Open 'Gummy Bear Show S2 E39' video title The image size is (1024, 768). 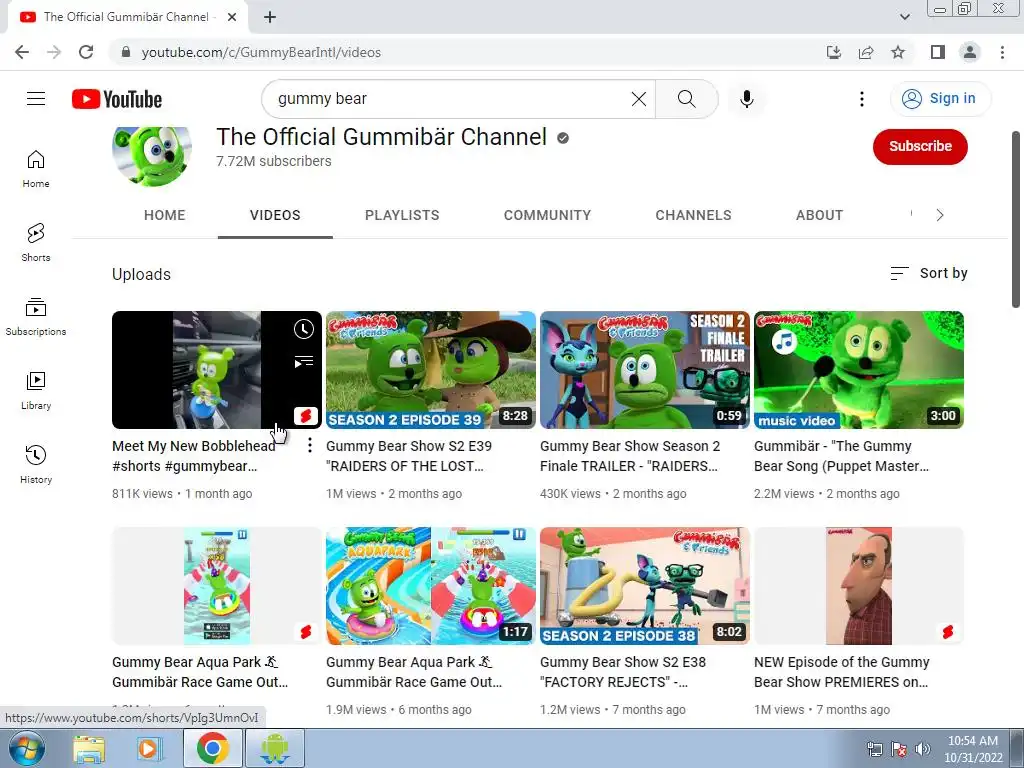coord(409,456)
